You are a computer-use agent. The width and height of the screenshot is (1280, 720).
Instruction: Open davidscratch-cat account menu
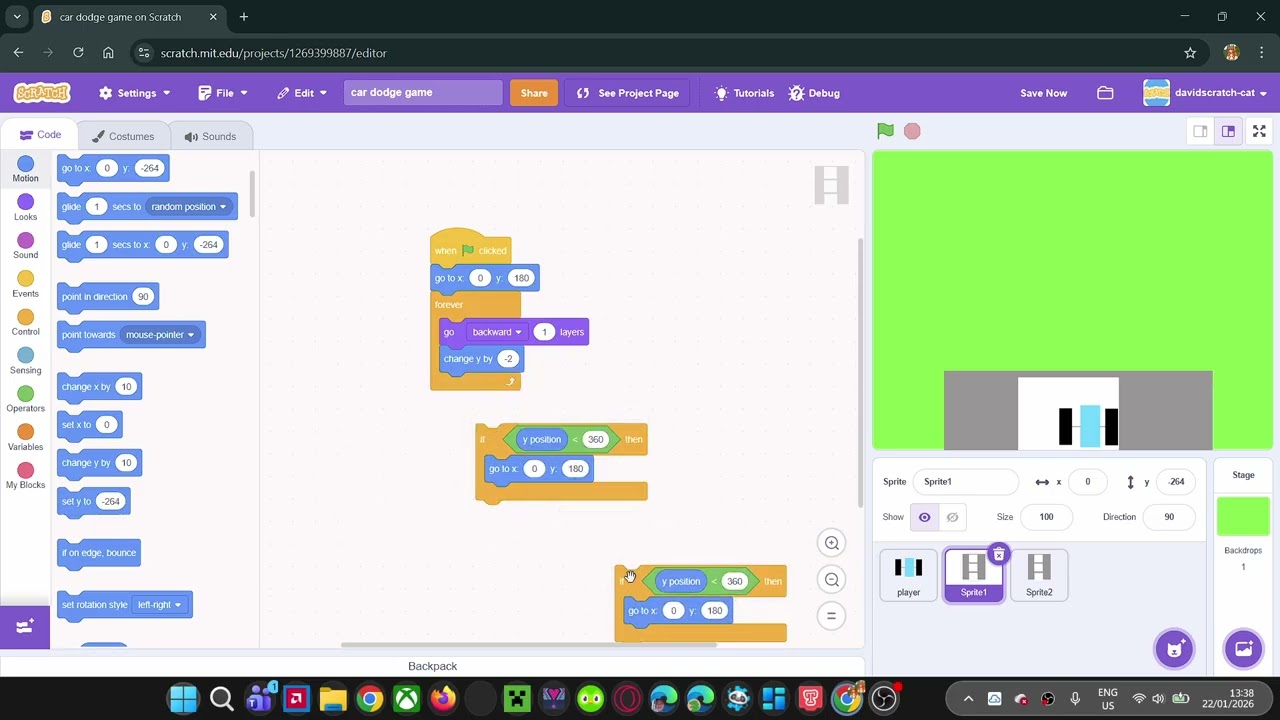tap(1205, 93)
